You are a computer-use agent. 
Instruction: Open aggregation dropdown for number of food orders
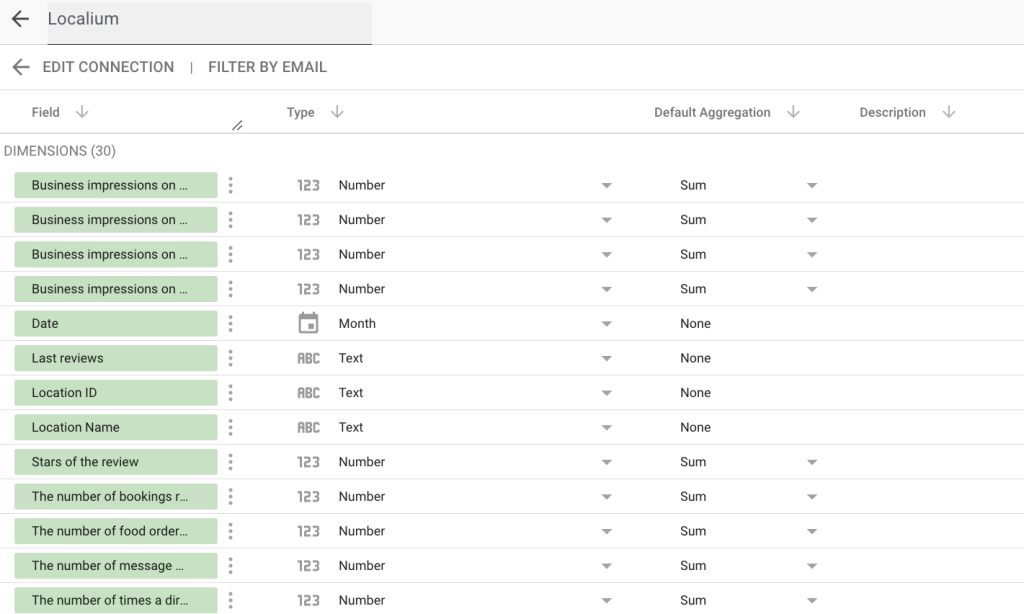click(x=812, y=532)
